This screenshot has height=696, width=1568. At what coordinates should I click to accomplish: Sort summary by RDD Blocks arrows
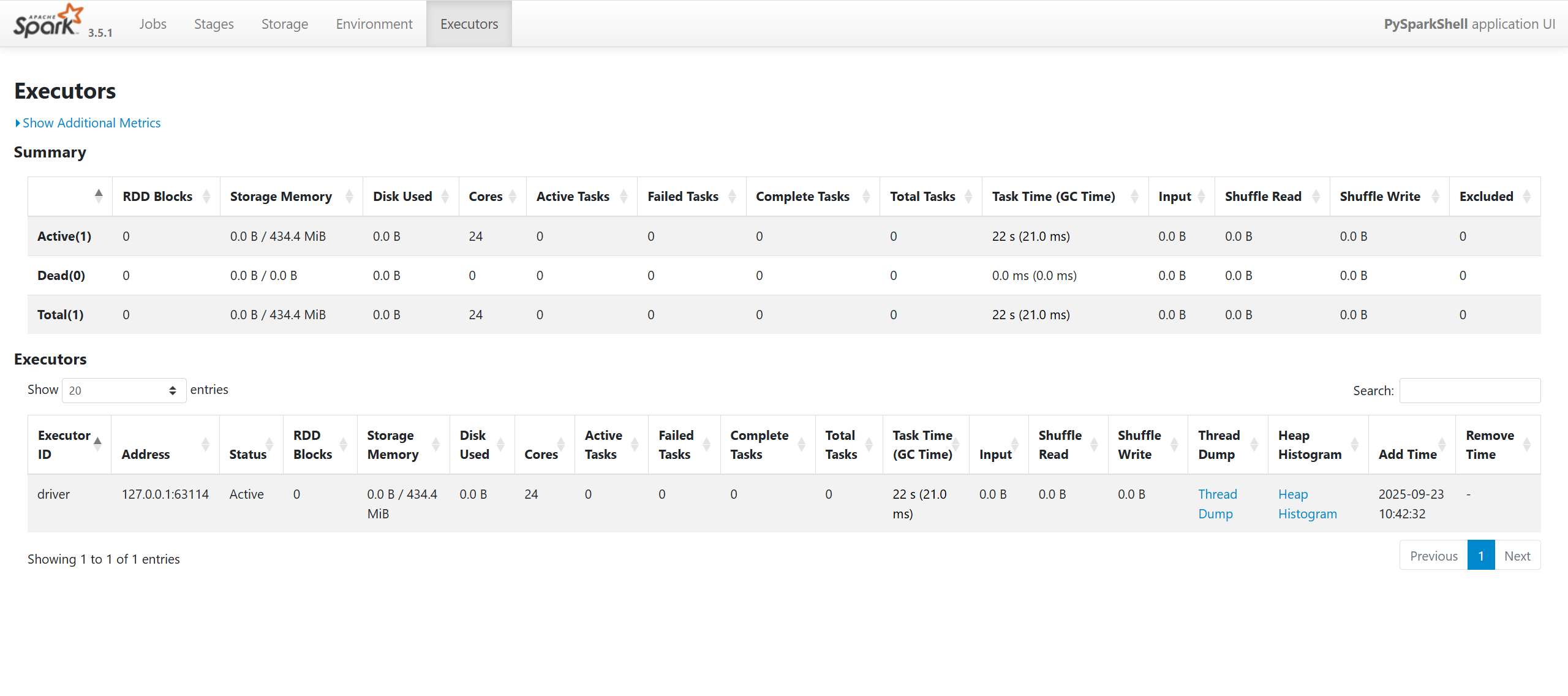[206, 197]
